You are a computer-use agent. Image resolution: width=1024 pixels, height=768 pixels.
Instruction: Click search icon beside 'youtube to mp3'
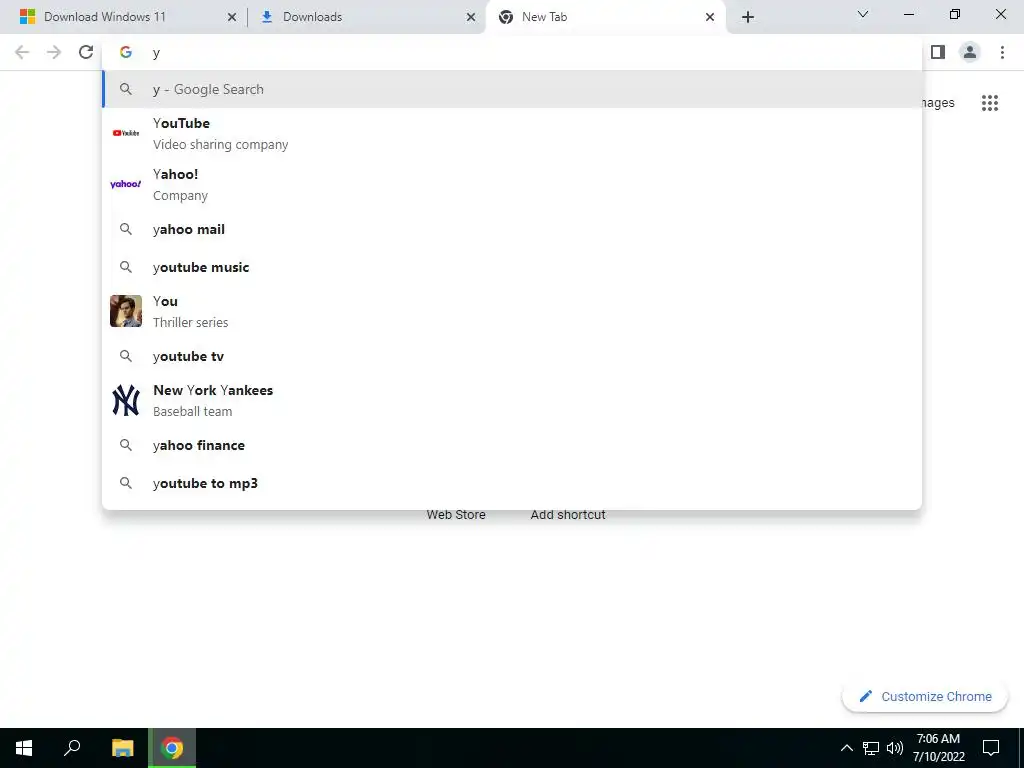126,483
